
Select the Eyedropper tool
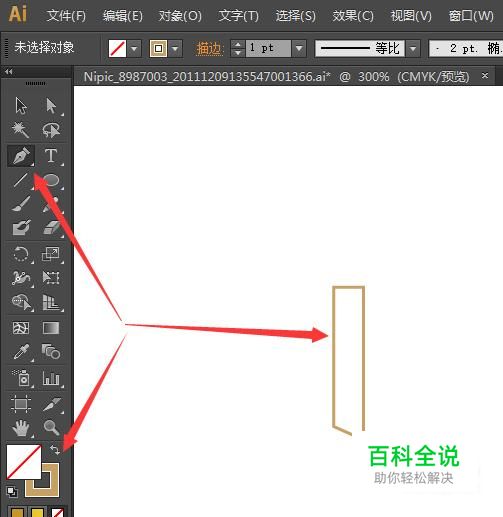click(x=21, y=352)
